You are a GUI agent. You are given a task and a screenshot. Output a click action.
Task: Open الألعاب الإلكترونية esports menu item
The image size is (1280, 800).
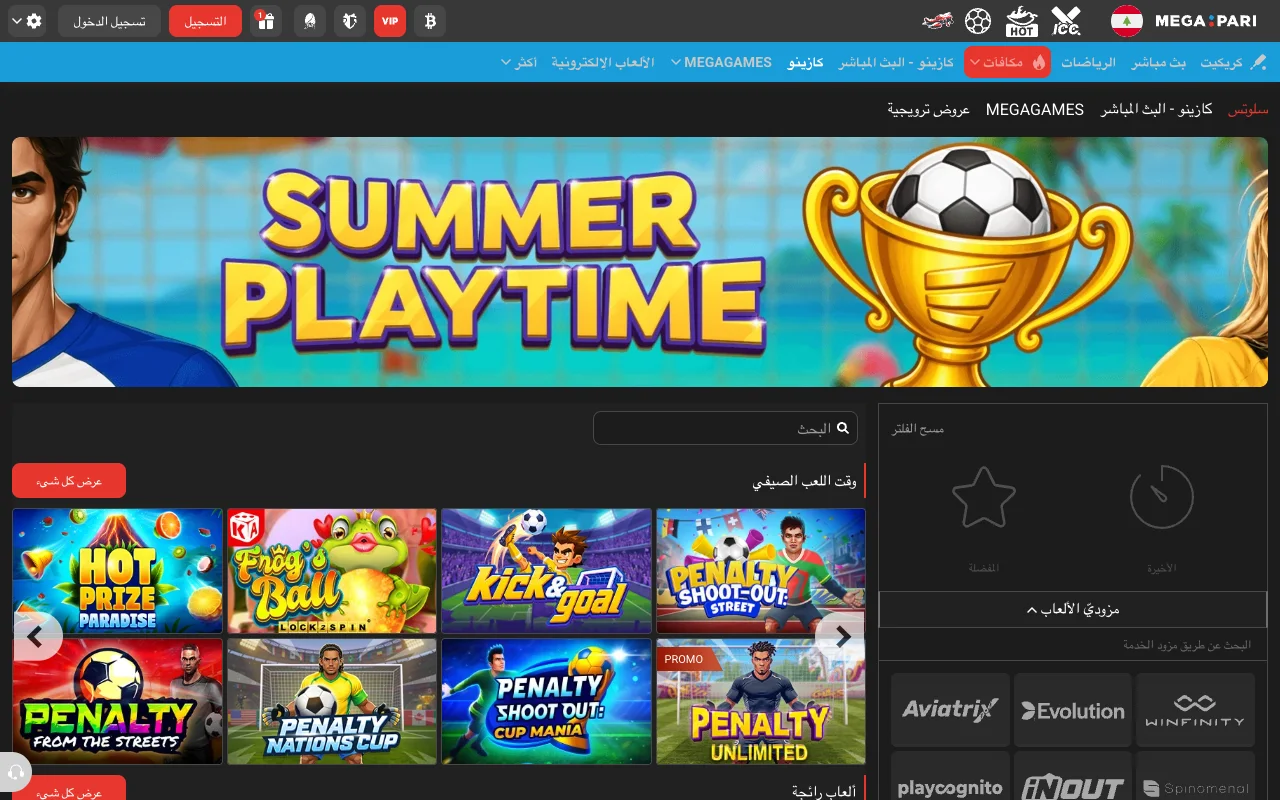[603, 62]
